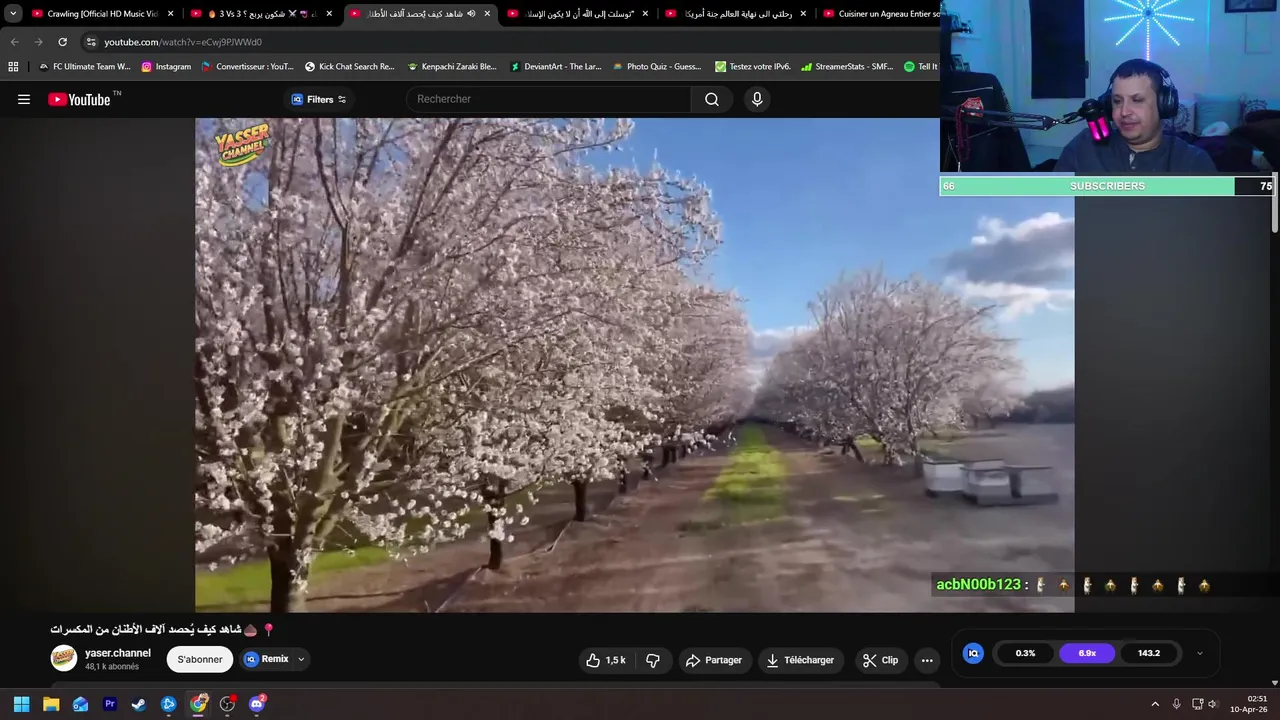Open the Testez votre IPv6 bookmark
The image size is (1280, 720).
[753, 67]
